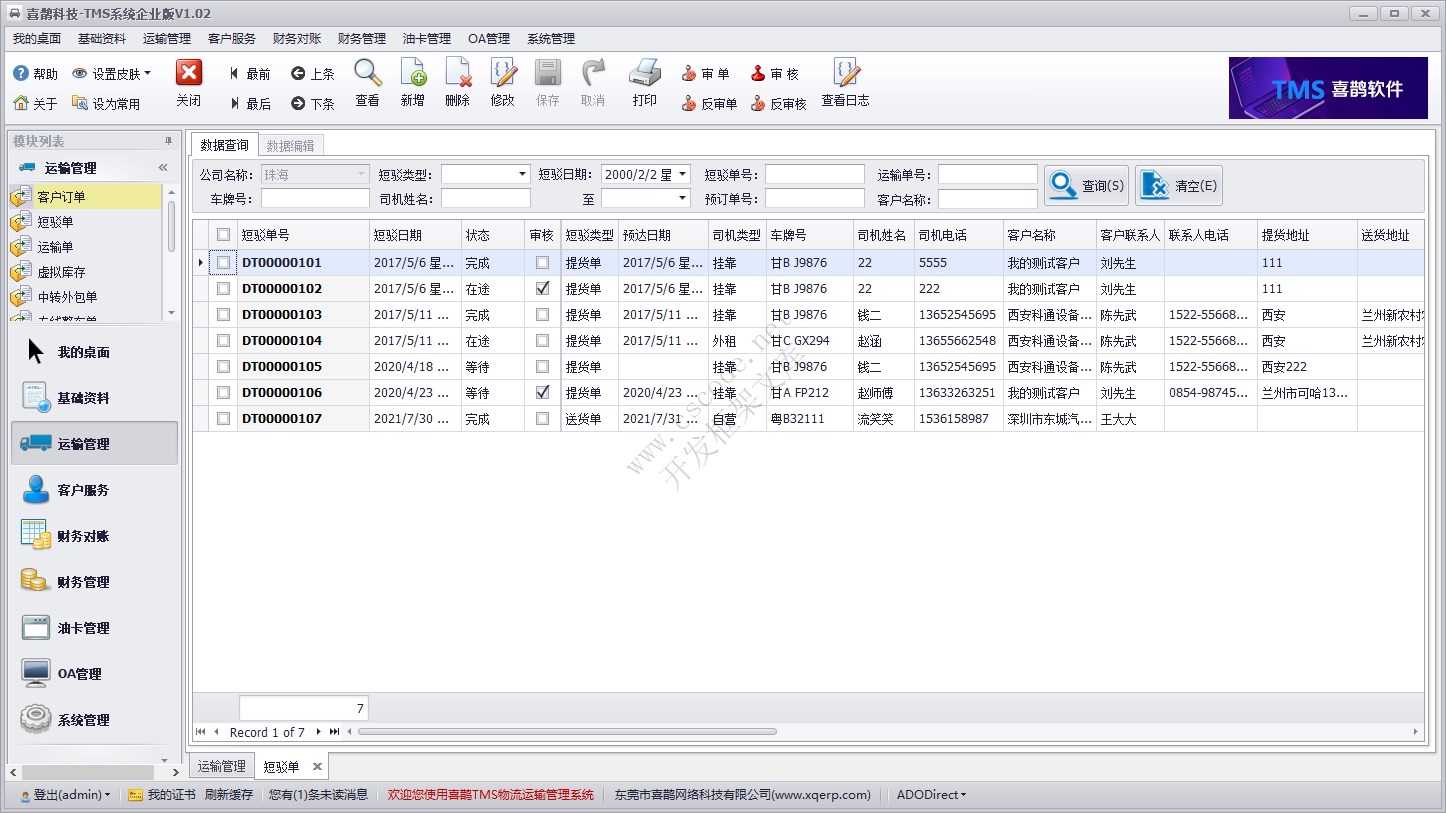Switch to the 数据查询 tab
1446x813 pixels.
[x=225, y=145]
